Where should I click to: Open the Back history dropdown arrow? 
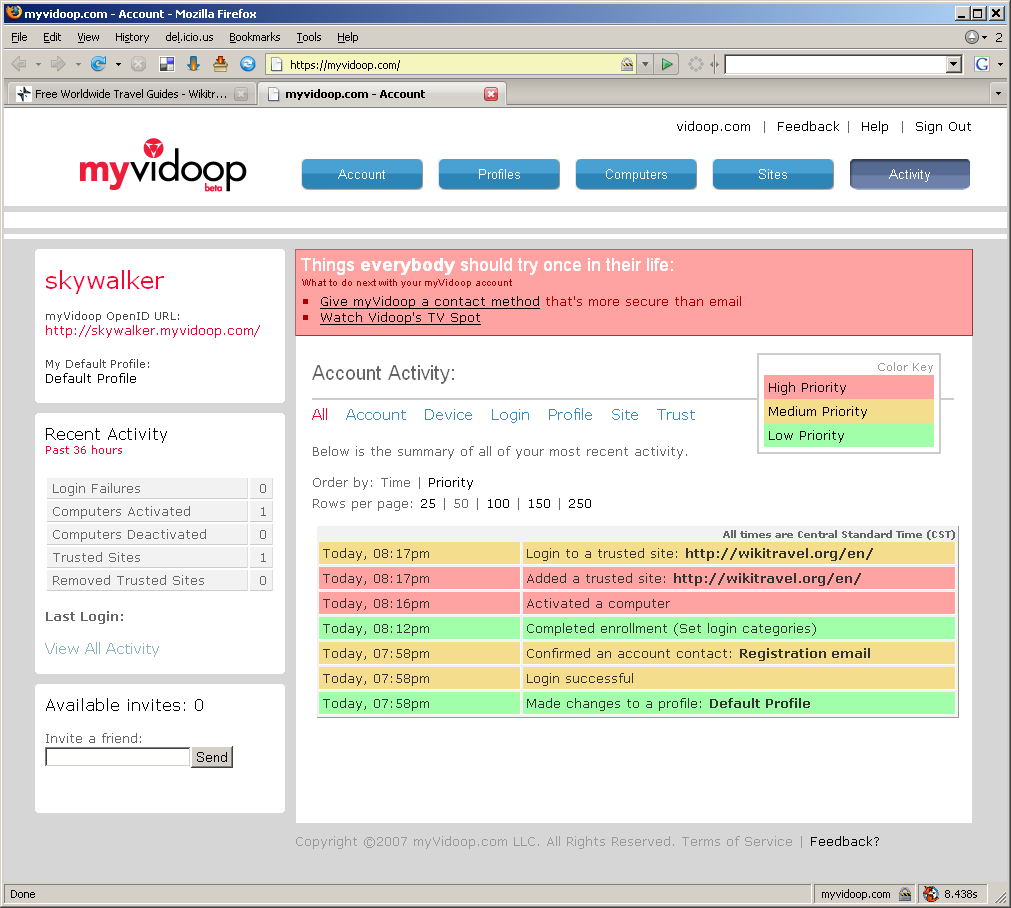(x=39, y=64)
